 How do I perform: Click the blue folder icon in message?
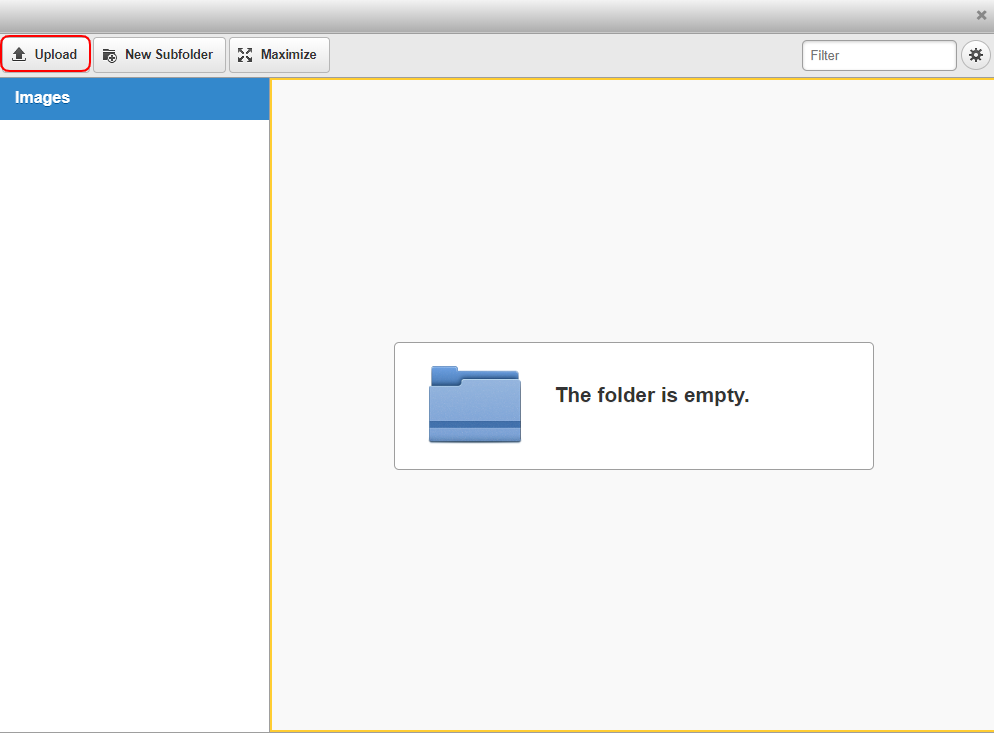pyautogui.click(x=475, y=405)
